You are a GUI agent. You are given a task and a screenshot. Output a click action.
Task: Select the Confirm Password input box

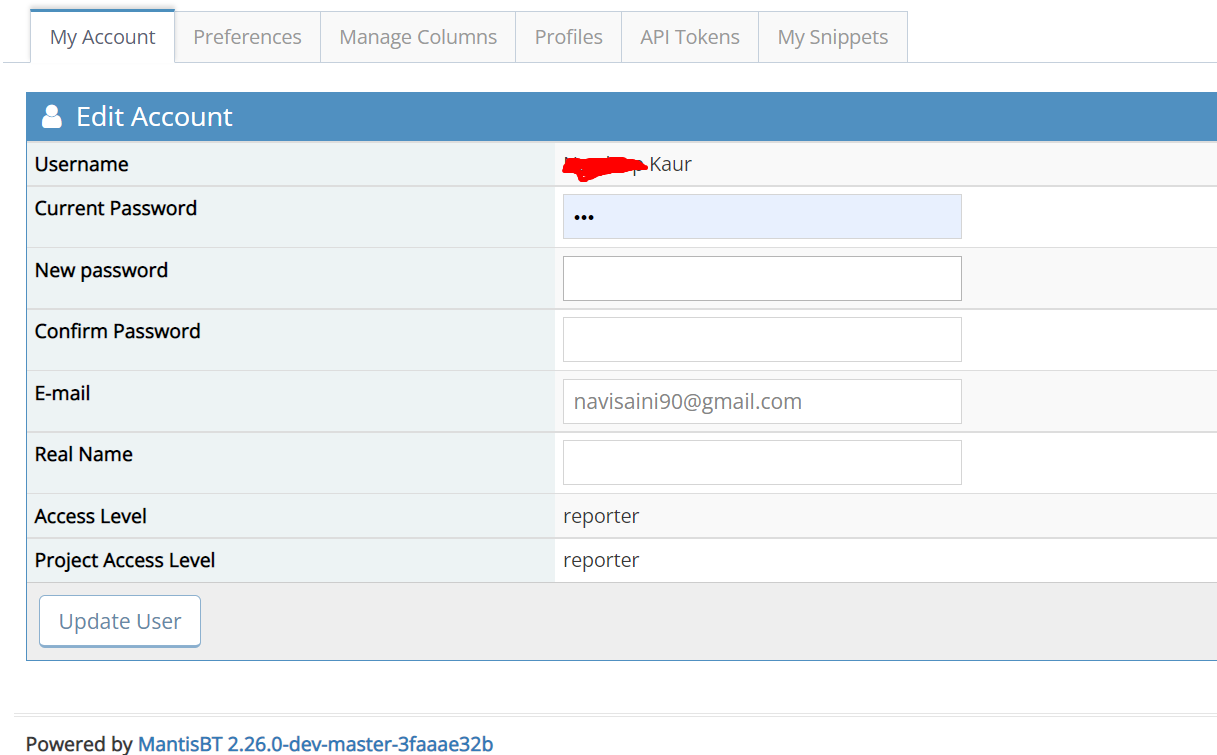click(762, 340)
